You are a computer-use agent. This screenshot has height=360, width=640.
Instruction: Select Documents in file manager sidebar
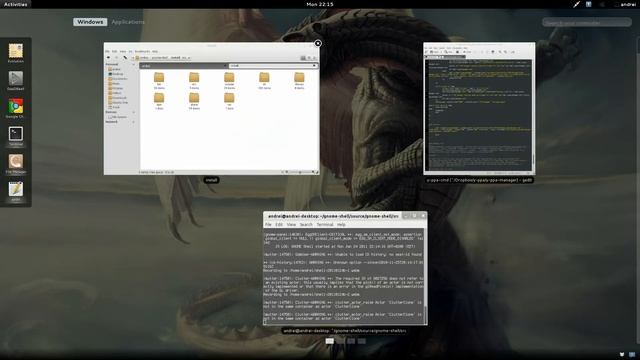pos(118,79)
